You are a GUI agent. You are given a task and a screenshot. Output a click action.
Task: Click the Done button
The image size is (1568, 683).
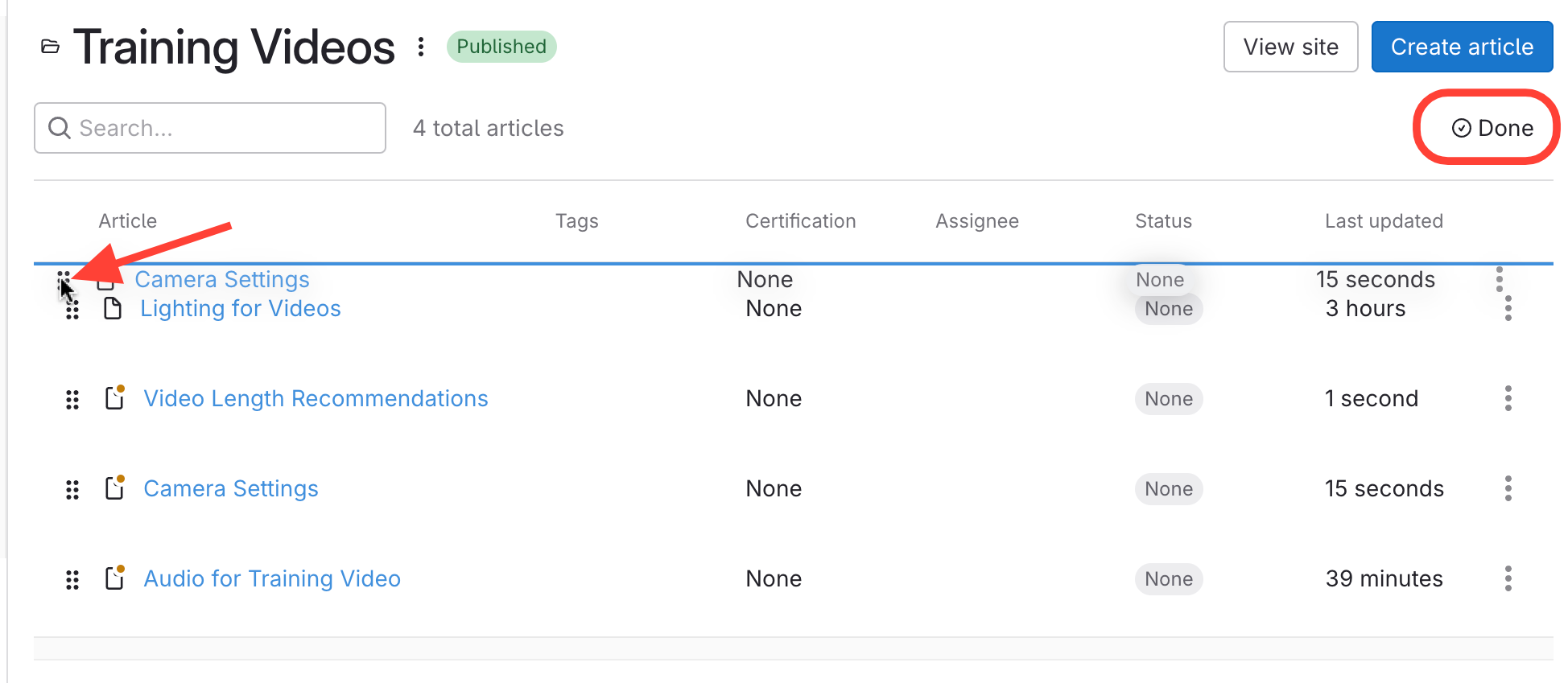click(x=1492, y=128)
